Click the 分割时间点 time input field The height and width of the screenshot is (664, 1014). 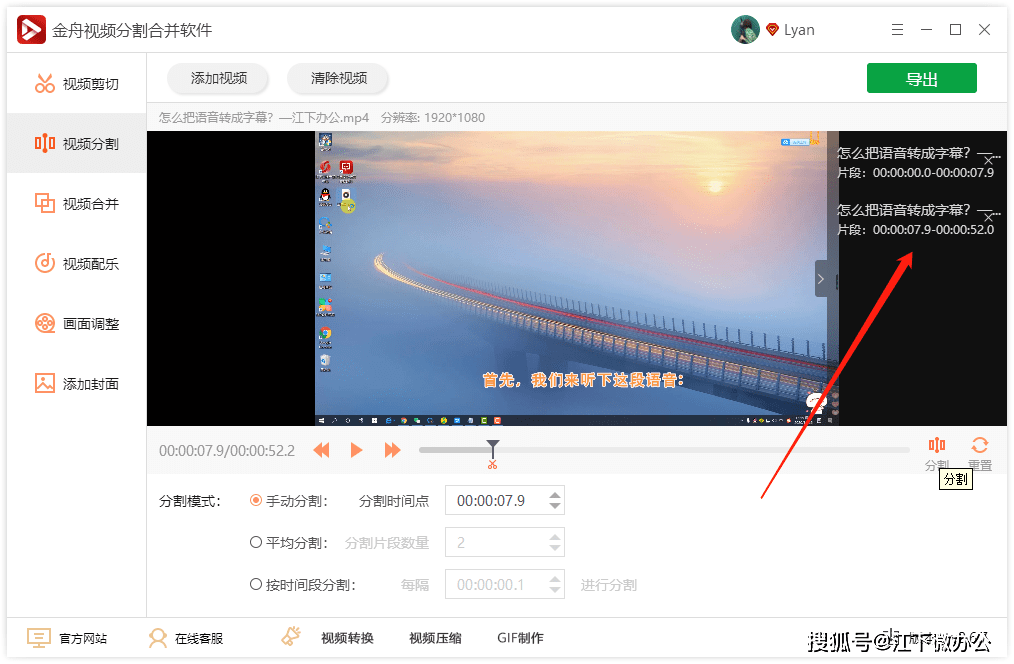[504, 500]
